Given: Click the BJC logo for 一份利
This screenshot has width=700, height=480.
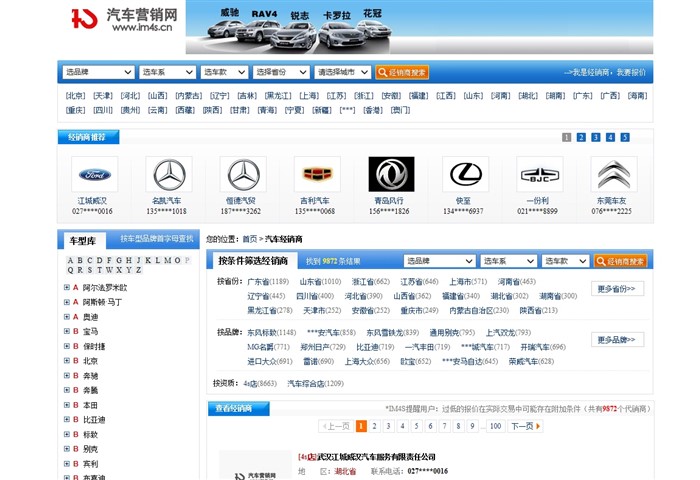Looking at the screenshot, I should [x=538, y=174].
